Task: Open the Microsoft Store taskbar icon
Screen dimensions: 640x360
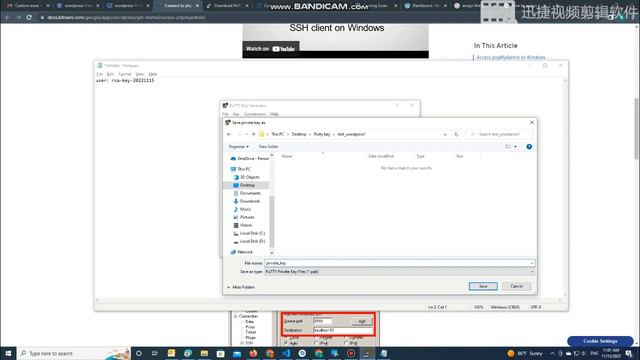Action: pos(220,353)
